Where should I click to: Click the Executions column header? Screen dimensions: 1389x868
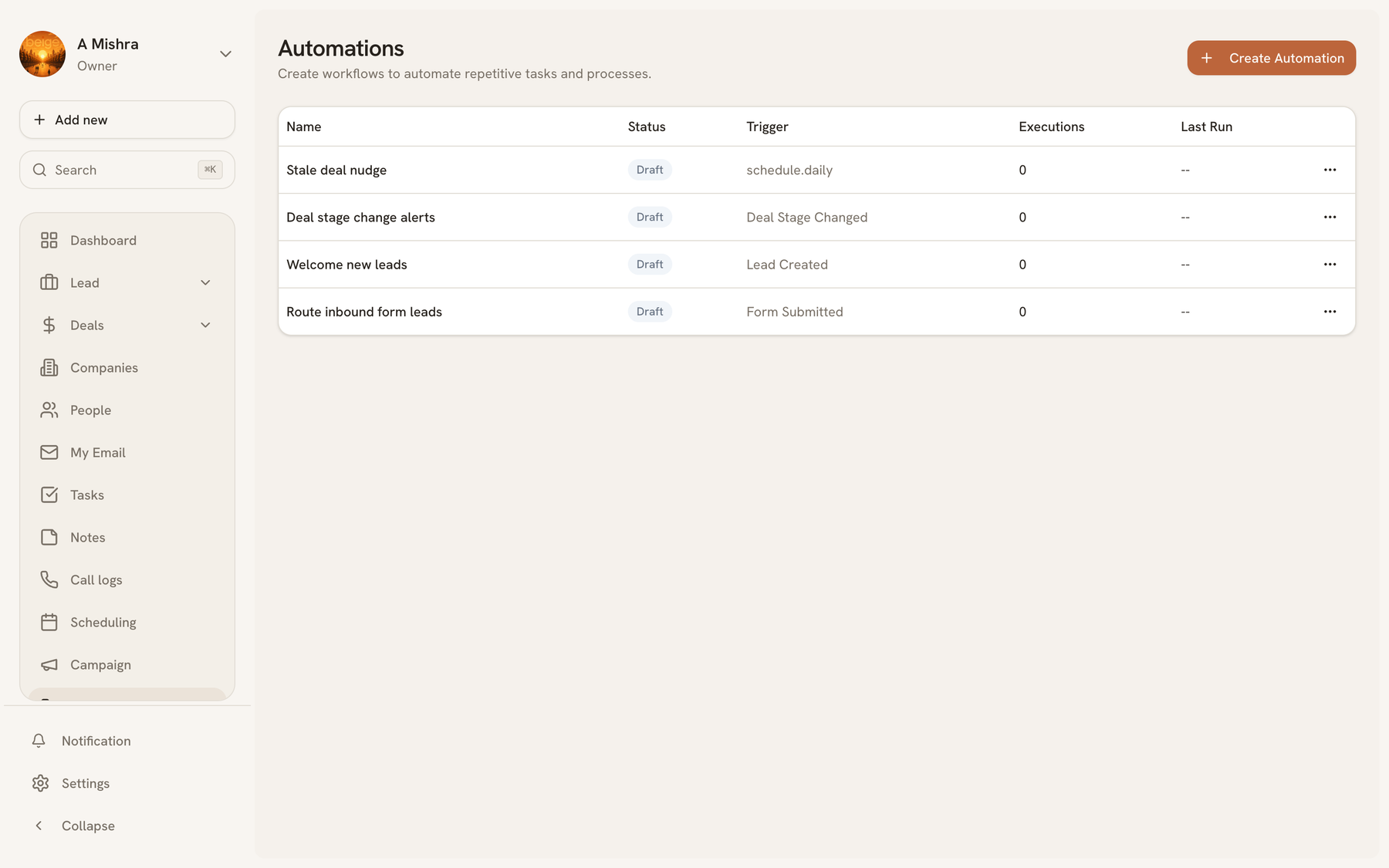pyautogui.click(x=1051, y=127)
